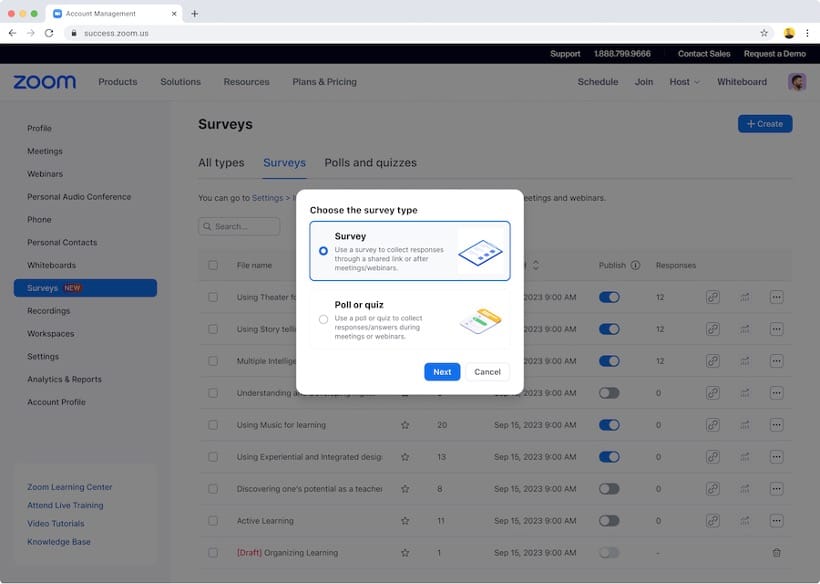Expand the Host dropdown menu
The image size is (820, 584).
click(x=684, y=82)
